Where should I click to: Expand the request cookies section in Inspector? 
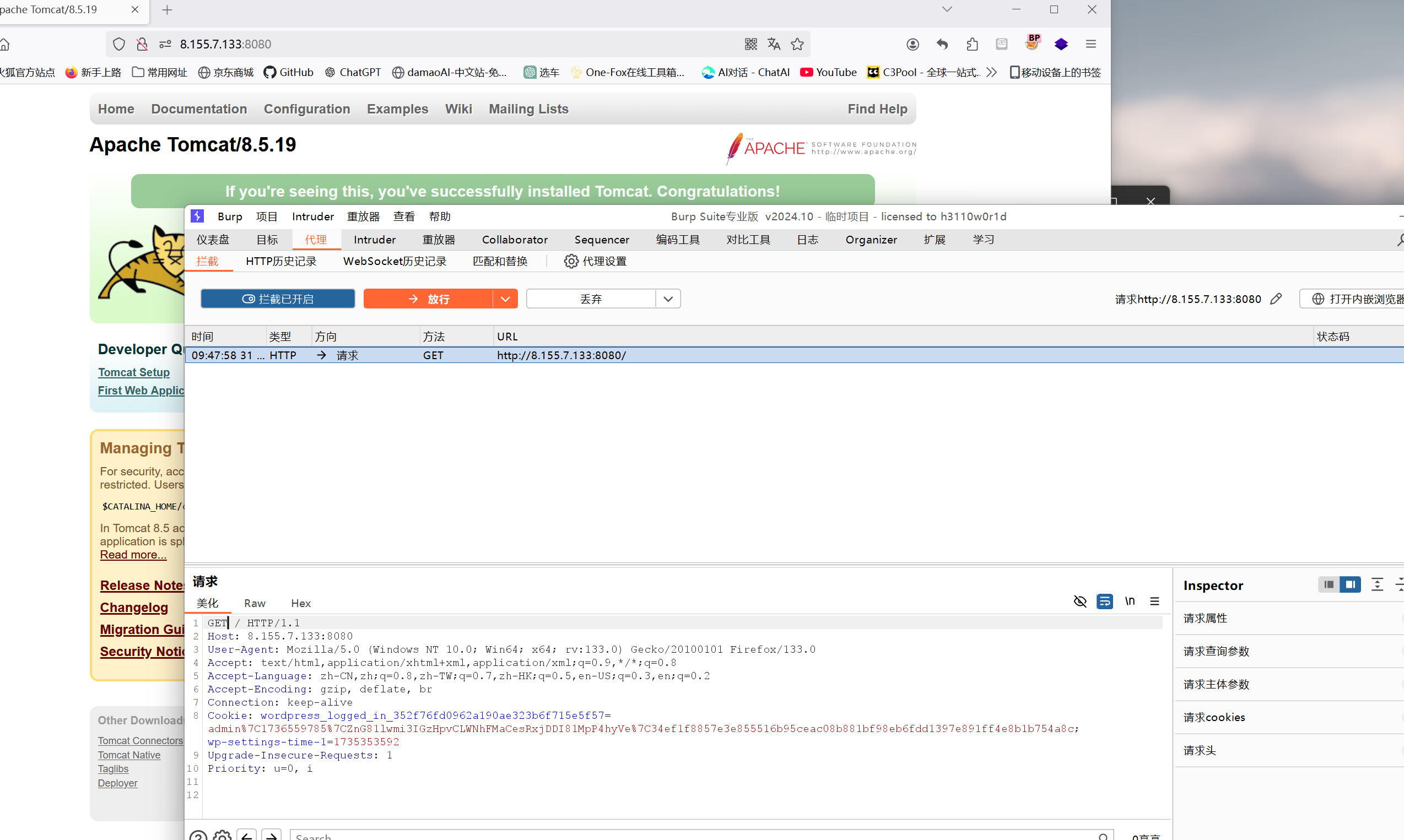pos(1214,717)
